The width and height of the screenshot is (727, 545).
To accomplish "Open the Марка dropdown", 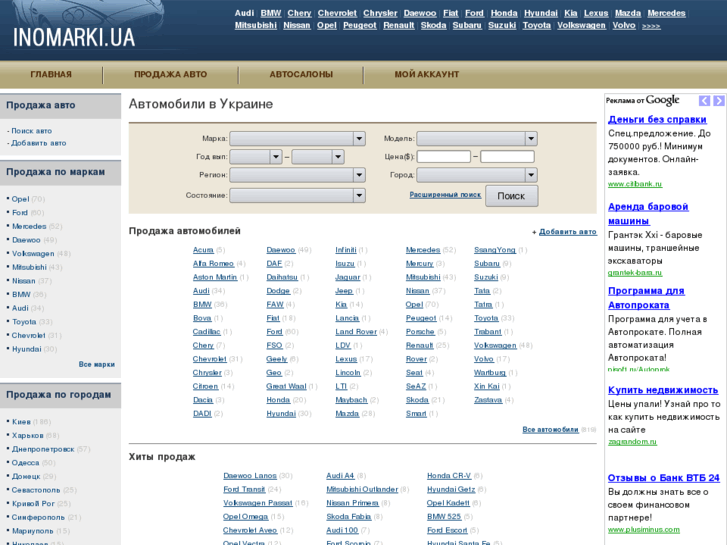I will click(x=297, y=138).
